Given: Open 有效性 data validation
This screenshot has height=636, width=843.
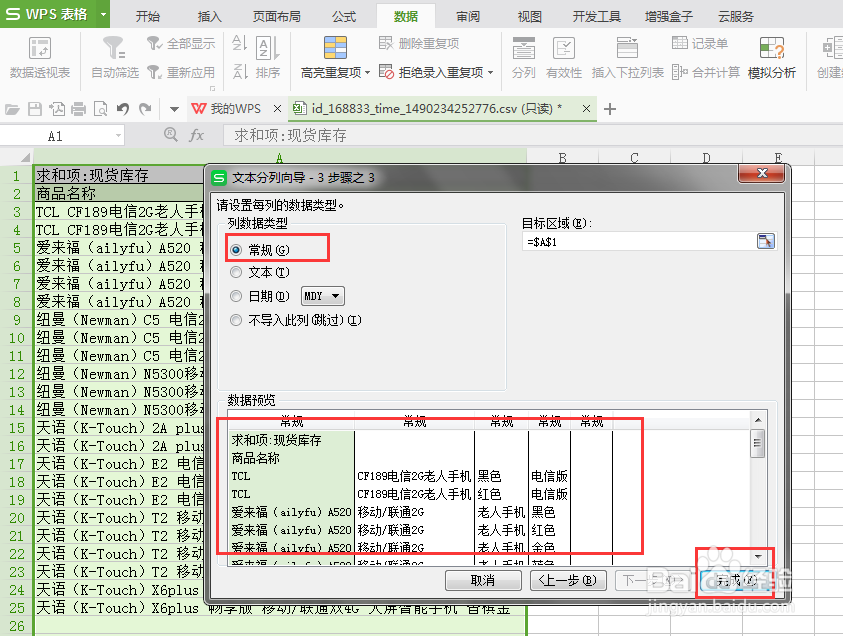Looking at the screenshot, I should point(563,57).
